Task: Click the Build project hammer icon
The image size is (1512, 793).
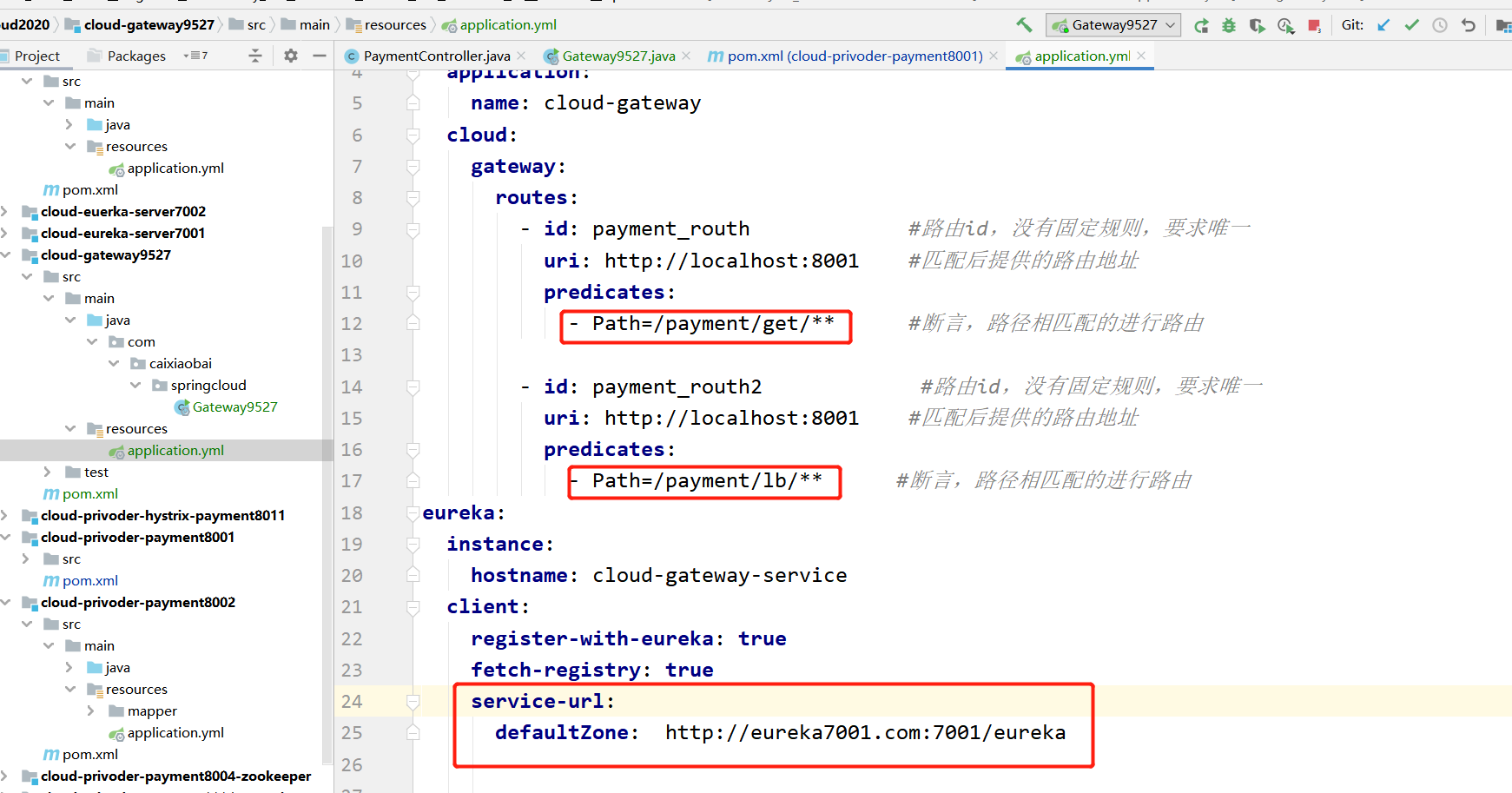Action: pyautogui.click(x=1024, y=25)
